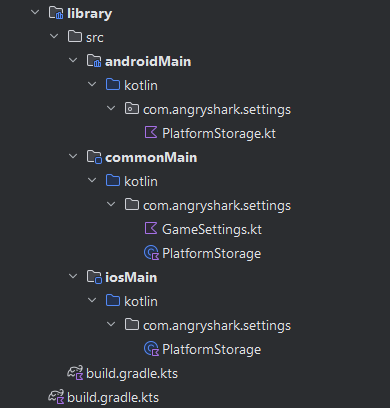Collapse com.angryshark.settings under iosMain

(x=111, y=324)
